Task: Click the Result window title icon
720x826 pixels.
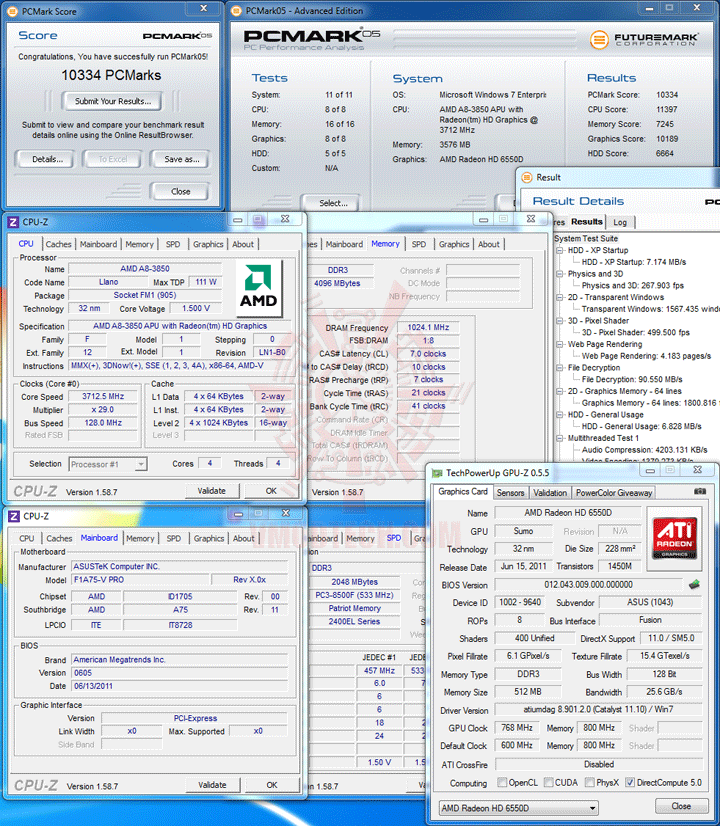Action: 526,178
